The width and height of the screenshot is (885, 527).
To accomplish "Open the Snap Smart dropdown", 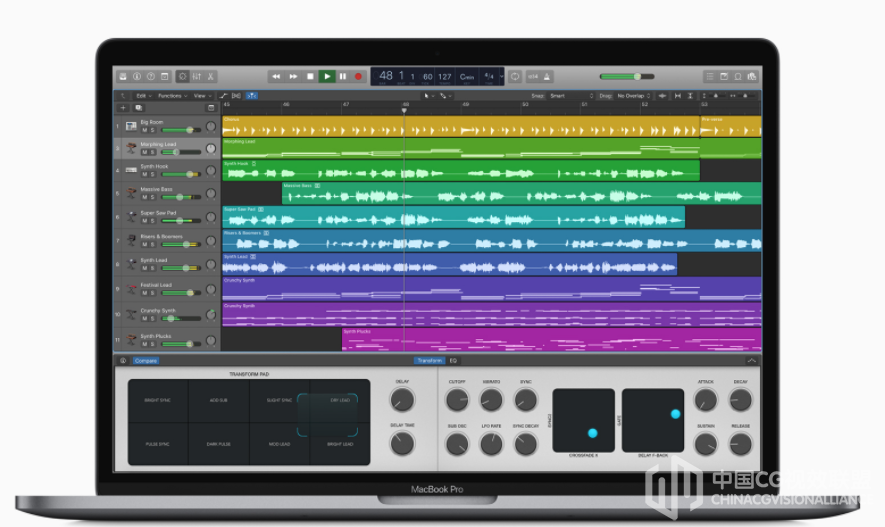I will pyautogui.click(x=572, y=96).
